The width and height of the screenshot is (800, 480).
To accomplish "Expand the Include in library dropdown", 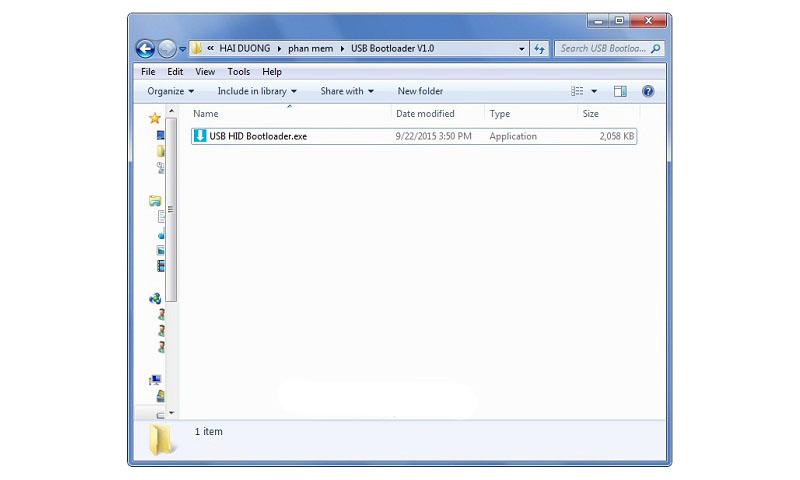I will (257, 91).
